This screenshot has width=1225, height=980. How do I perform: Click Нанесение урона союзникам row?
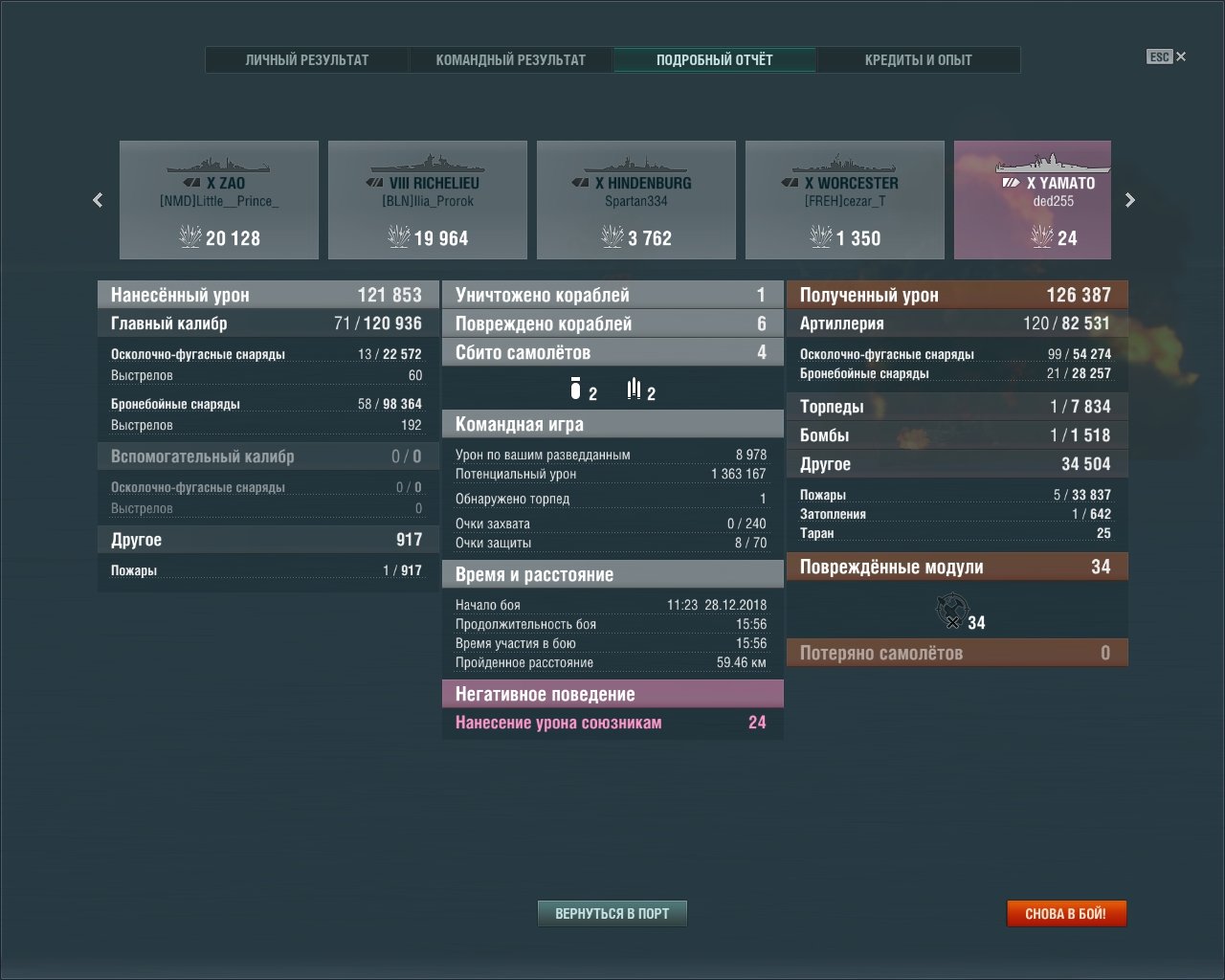[612, 723]
